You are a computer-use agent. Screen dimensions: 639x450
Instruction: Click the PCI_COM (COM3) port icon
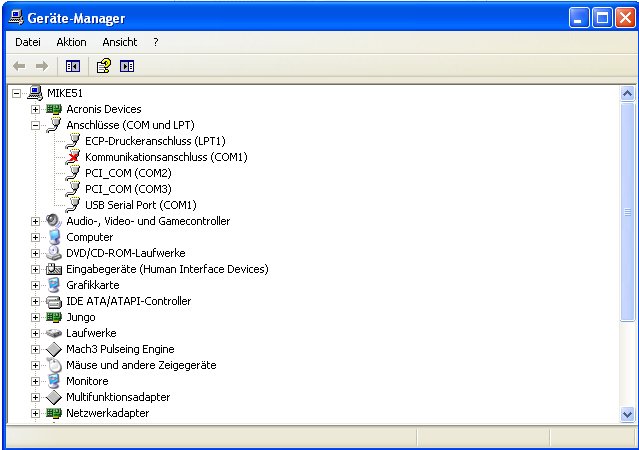pyautogui.click(x=73, y=189)
